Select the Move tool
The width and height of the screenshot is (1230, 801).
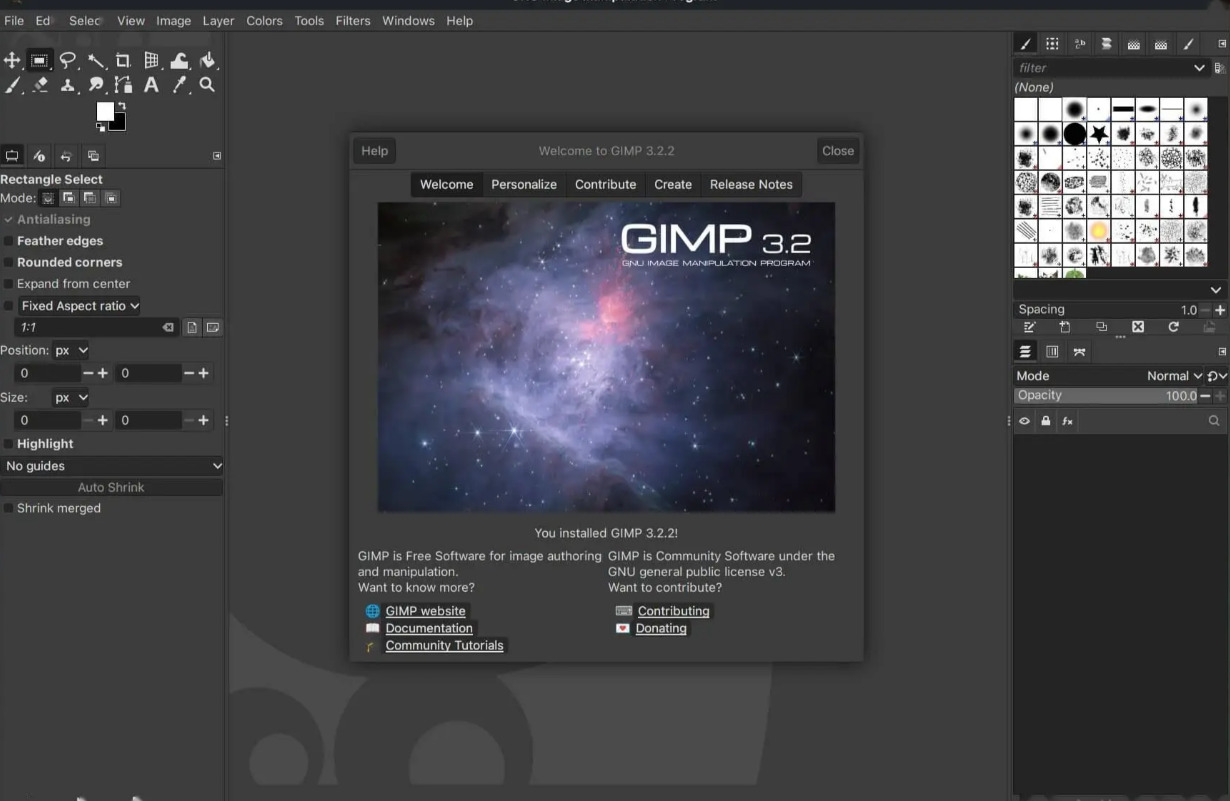pyautogui.click(x=12, y=61)
